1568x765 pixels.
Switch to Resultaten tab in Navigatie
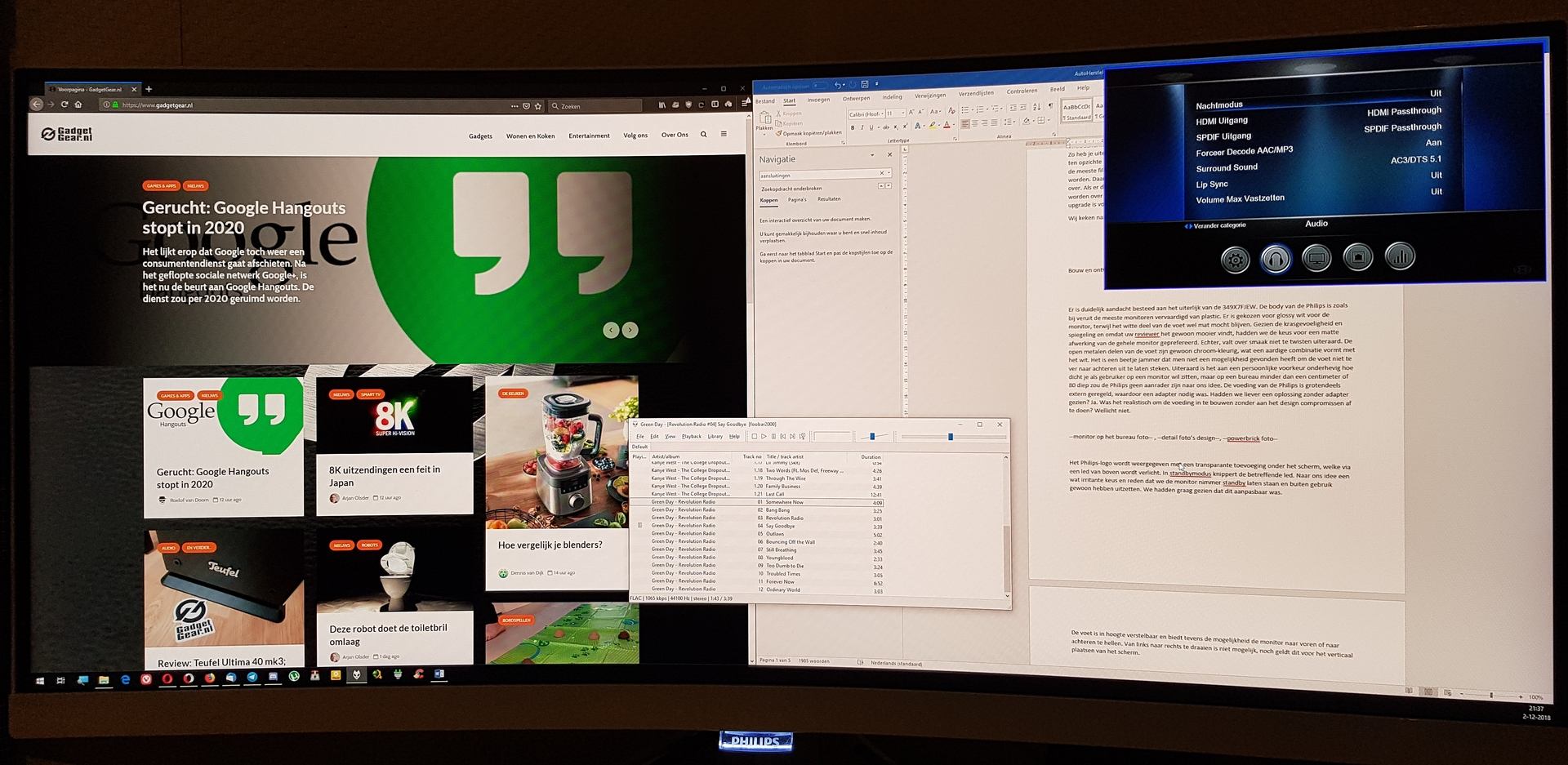829,198
